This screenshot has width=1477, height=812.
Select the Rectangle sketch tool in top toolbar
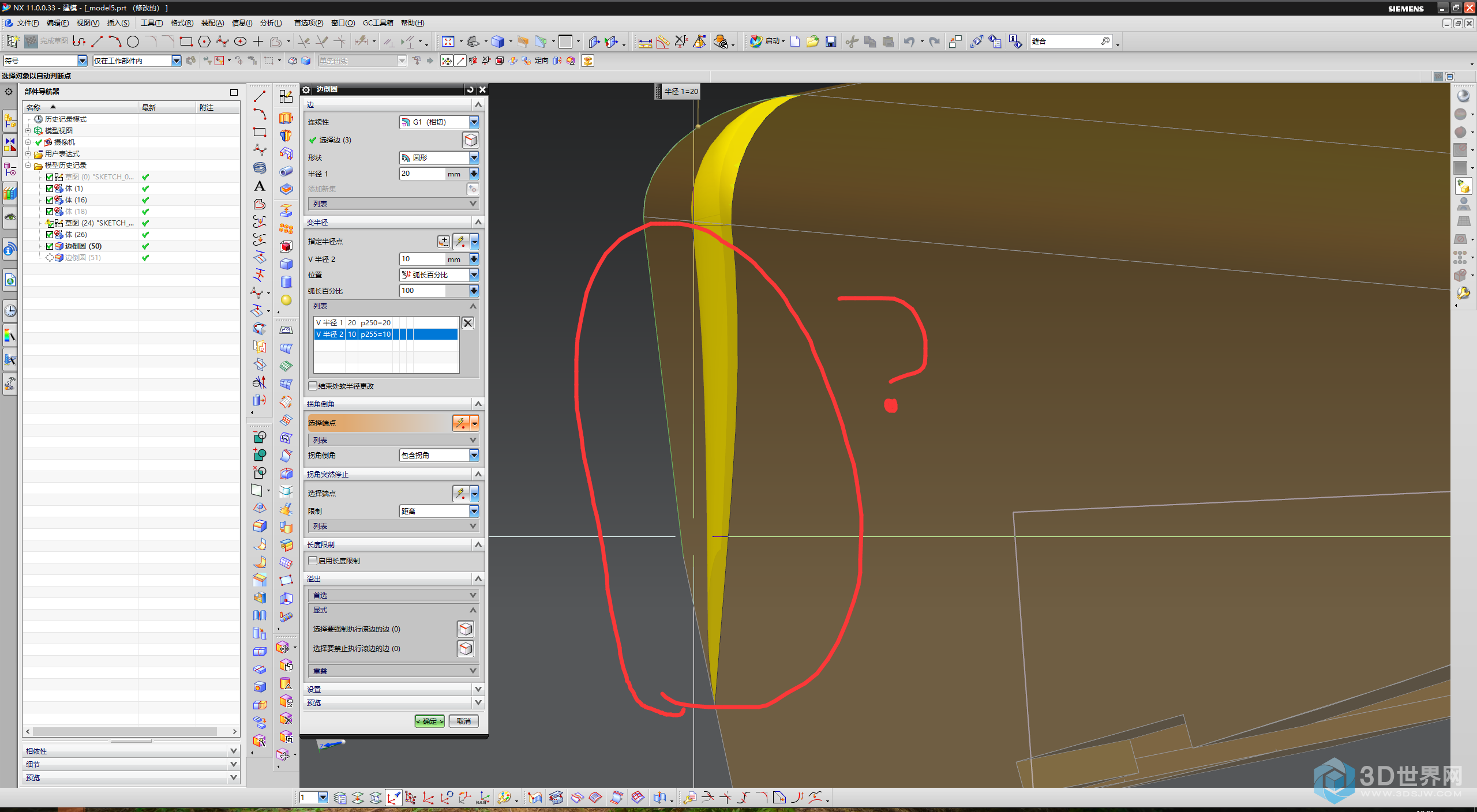coord(186,42)
